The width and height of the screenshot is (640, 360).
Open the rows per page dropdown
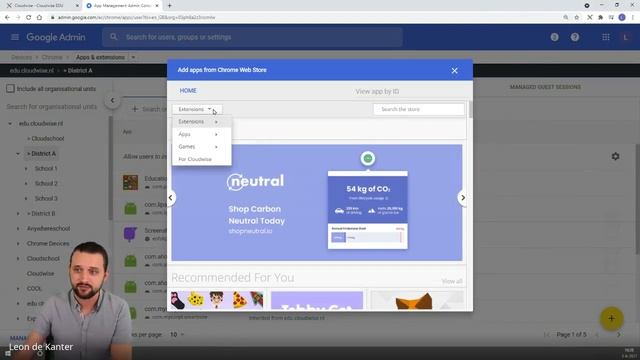pos(177,335)
